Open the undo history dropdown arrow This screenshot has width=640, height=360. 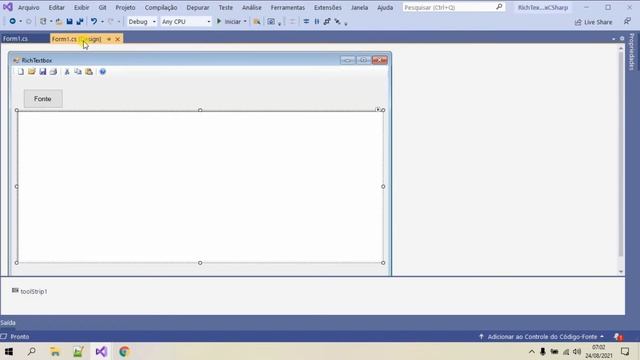[102, 22]
